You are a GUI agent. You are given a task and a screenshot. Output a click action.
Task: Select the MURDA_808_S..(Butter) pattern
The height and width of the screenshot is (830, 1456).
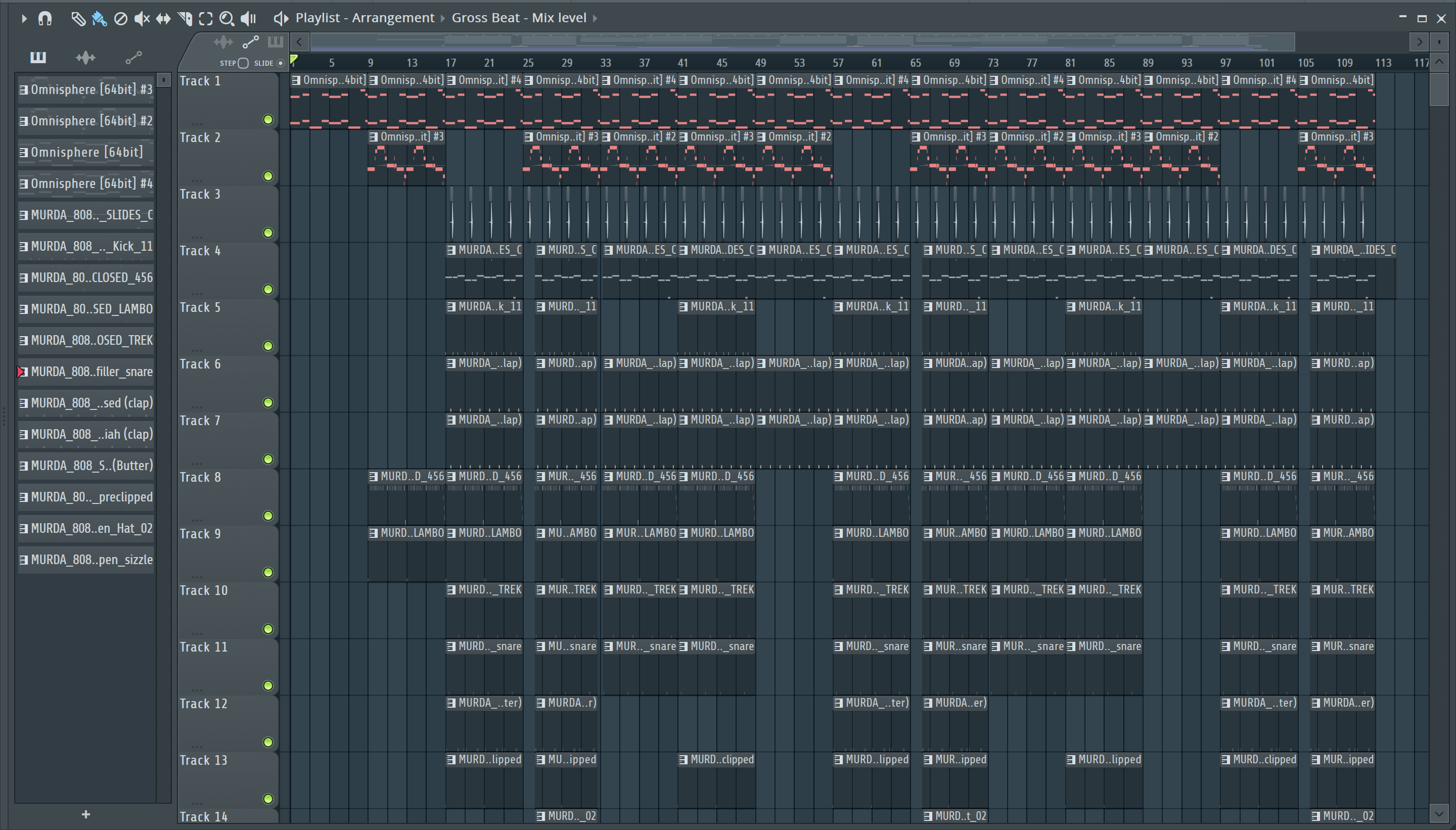pyautogui.click(x=85, y=466)
